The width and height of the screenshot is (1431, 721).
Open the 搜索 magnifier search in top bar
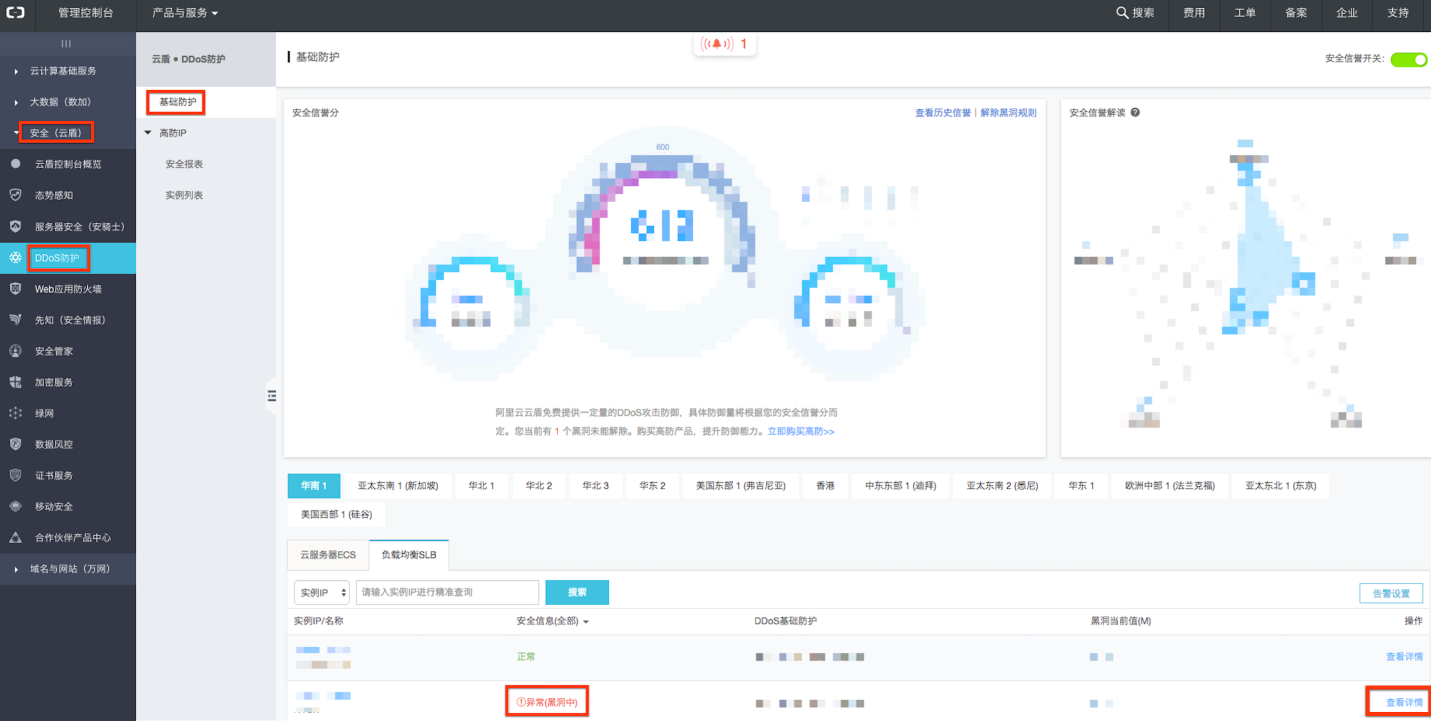click(x=1135, y=13)
